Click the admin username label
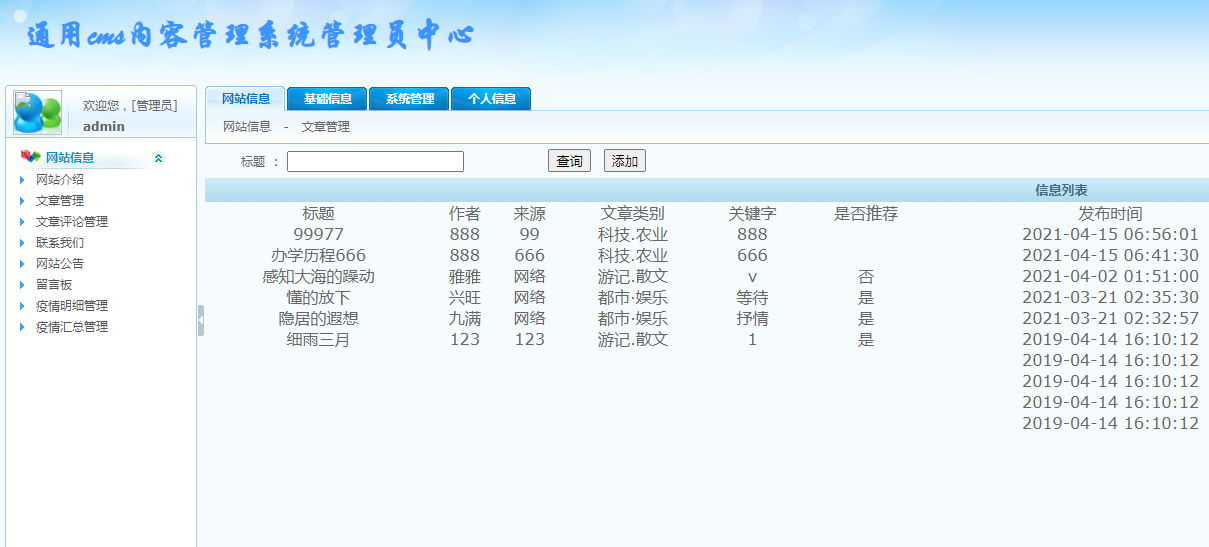Image resolution: width=1209 pixels, height=547 pixels. [104, 126]
